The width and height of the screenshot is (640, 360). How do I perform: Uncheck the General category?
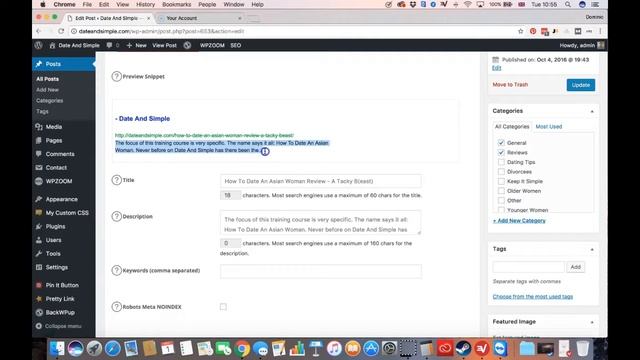501,143
